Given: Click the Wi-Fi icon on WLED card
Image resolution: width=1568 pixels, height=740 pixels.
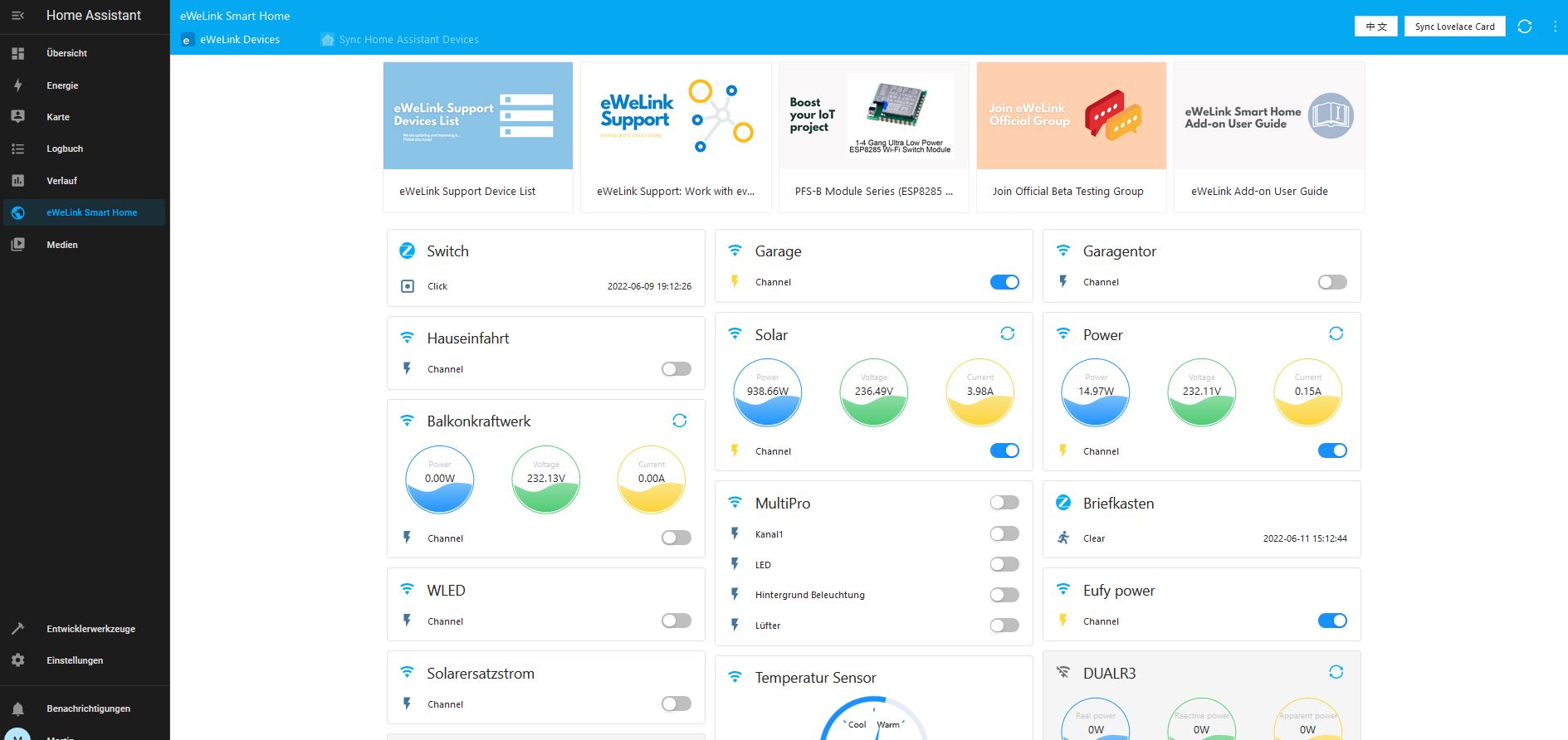Looking at the screenshot, I should [x=407, y=589].
